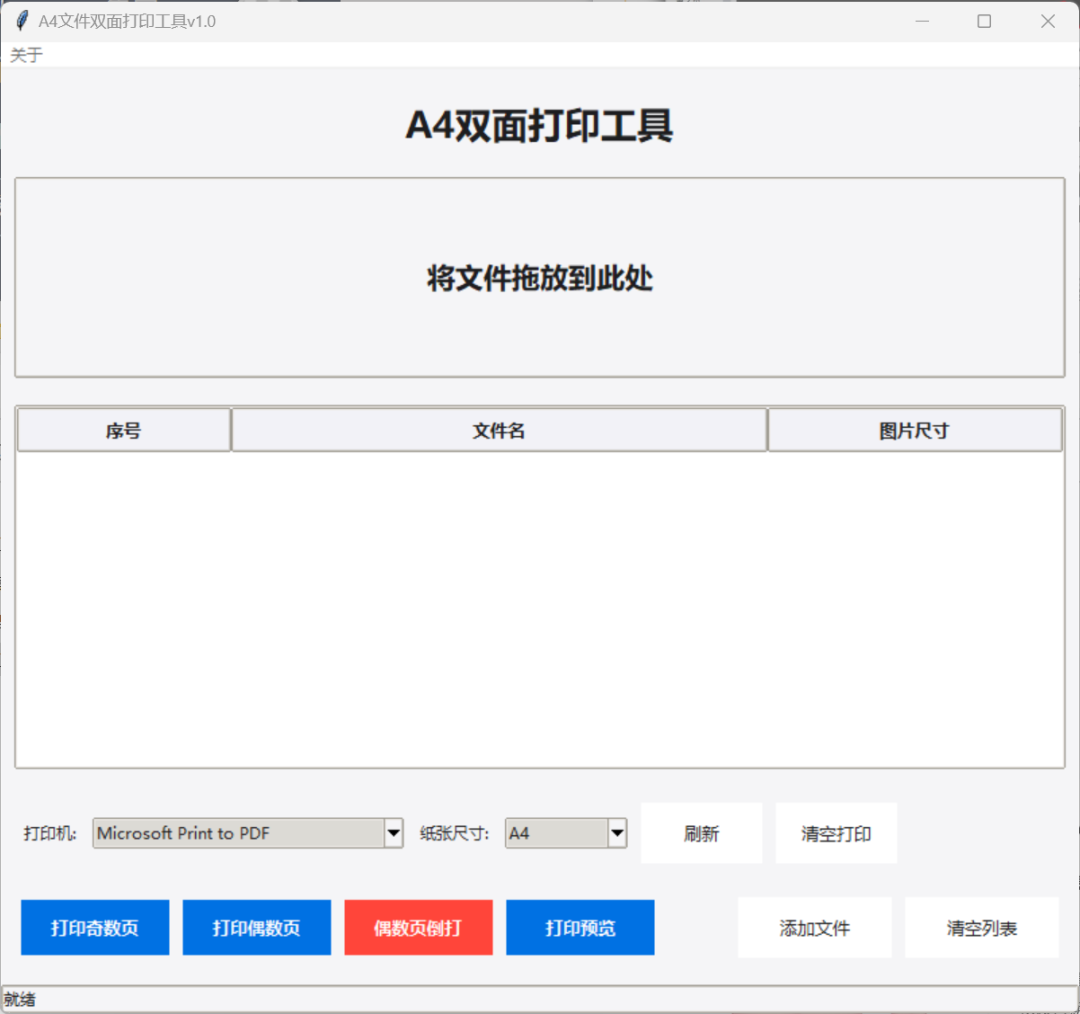Open print preview with 打印预览

(580, 927)
